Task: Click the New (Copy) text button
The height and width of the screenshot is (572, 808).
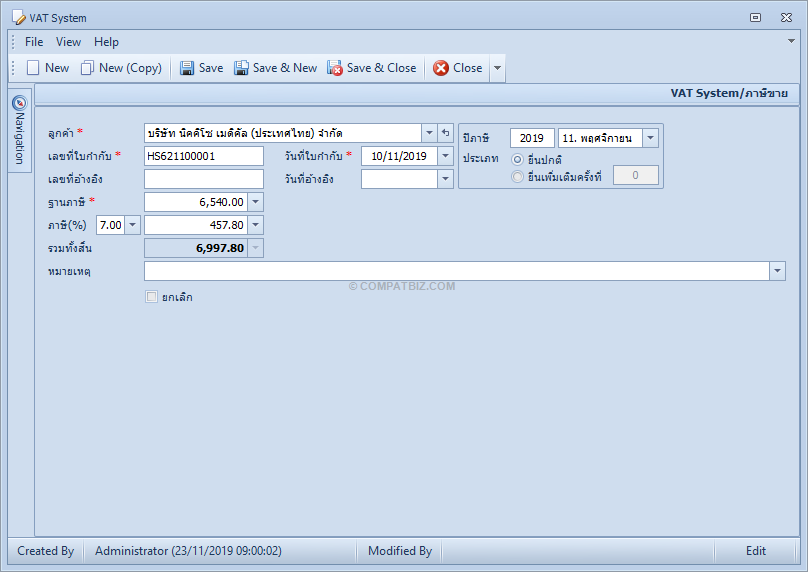Action: coord(130,68)
